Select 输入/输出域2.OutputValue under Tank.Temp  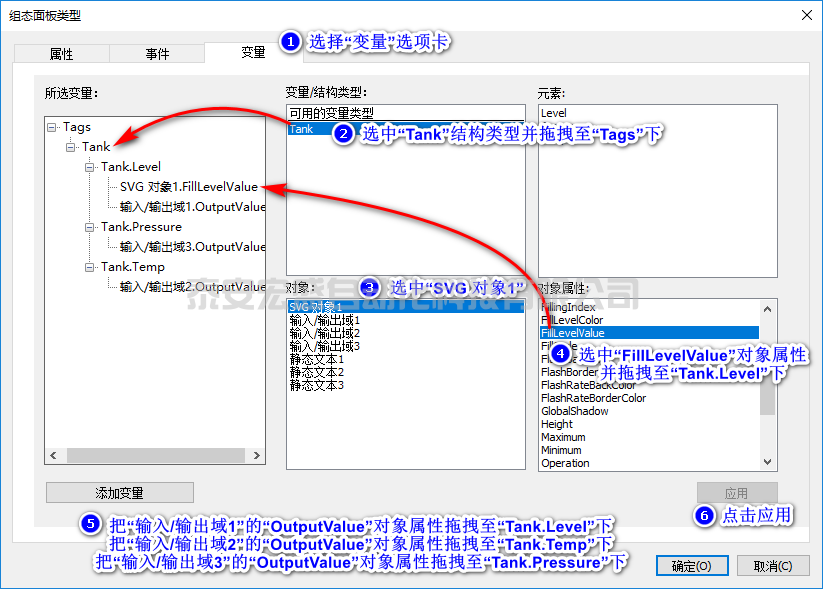click(x=191, y=287)
